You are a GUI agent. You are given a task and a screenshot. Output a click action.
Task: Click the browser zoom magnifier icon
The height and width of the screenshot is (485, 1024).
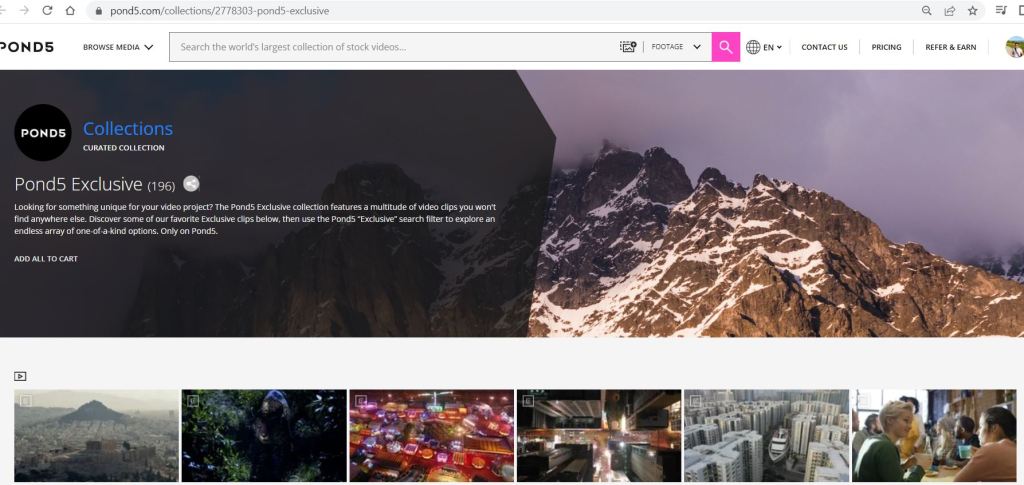pos(927,11)
